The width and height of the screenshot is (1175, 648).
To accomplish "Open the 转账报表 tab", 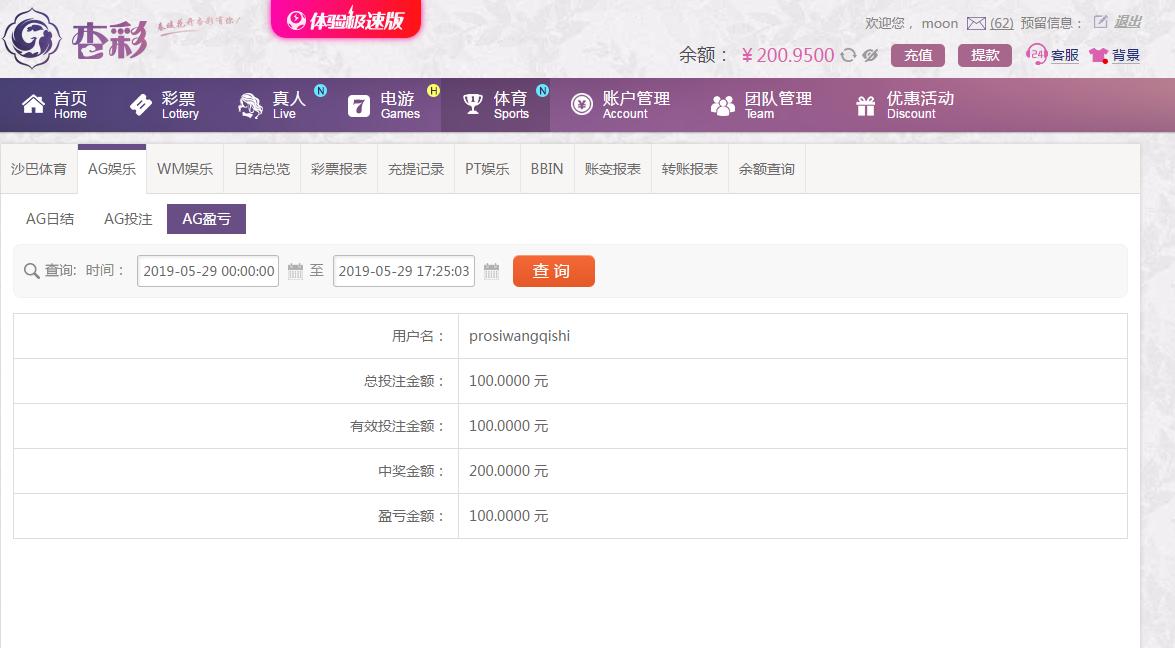I will click(689, 169).
